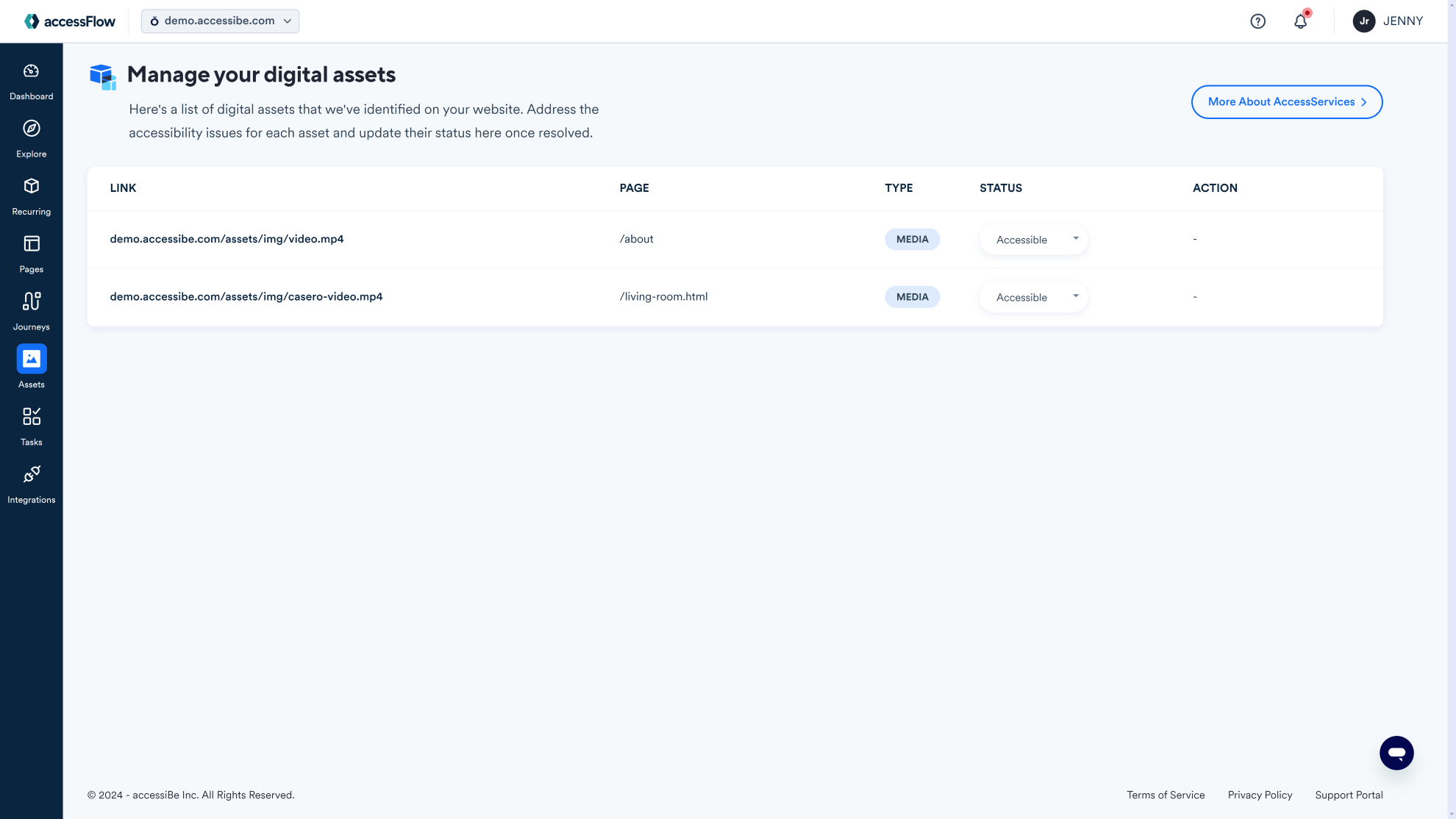Viewport: 1456px width, 819px height.
Task: Open the Recurring section
Action: click(x=31, y=196)
